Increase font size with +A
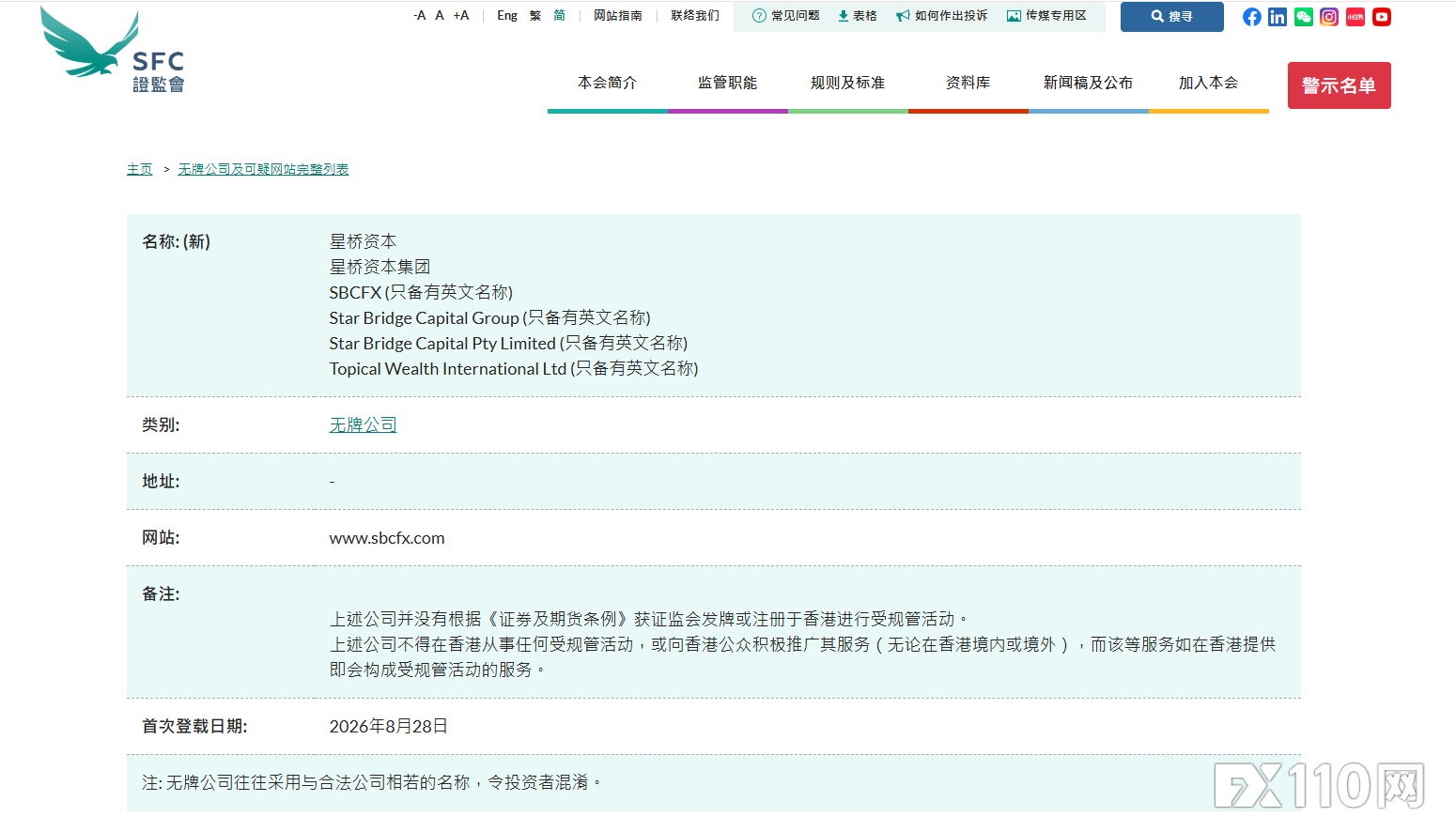Viewport: 1456px width, 832px height. [x=461, y=16]
